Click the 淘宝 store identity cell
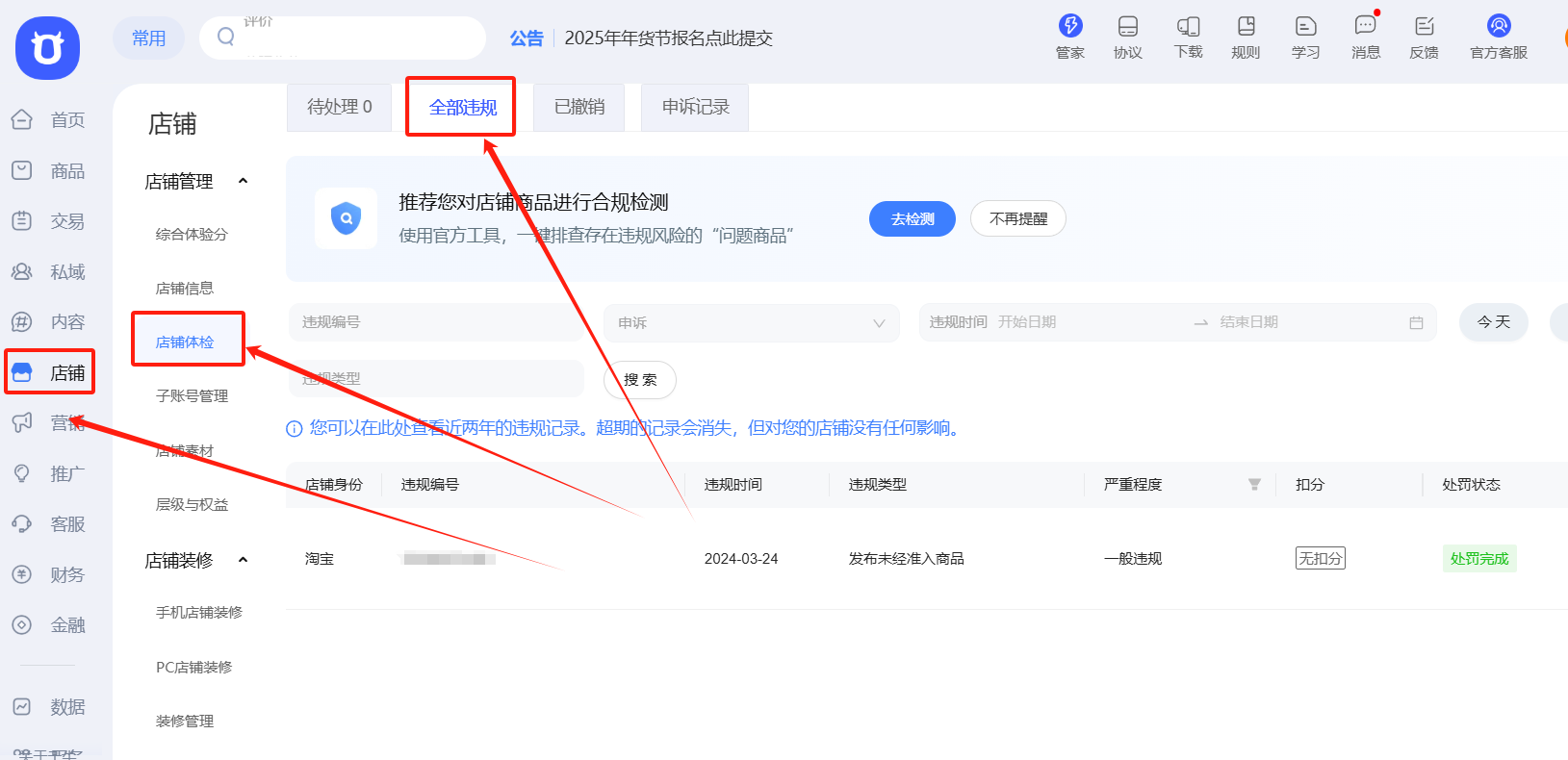Screen dimensions: 1568x760 pos(320,559)
